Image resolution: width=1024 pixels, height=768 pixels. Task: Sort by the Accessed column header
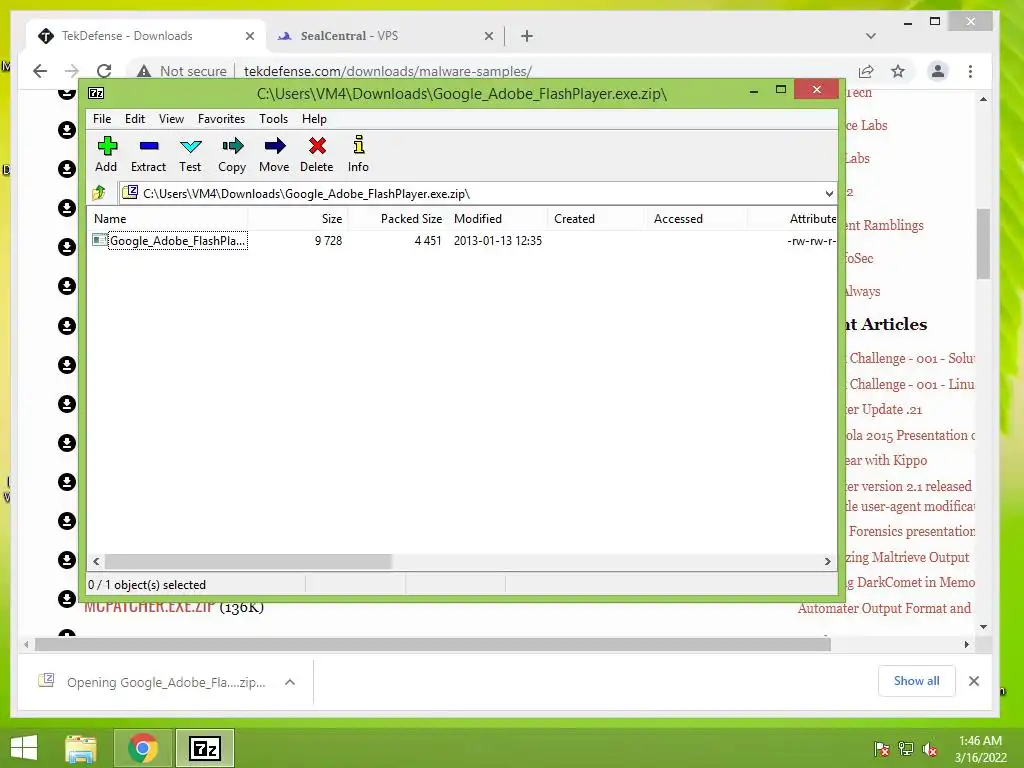click(696, 219)
